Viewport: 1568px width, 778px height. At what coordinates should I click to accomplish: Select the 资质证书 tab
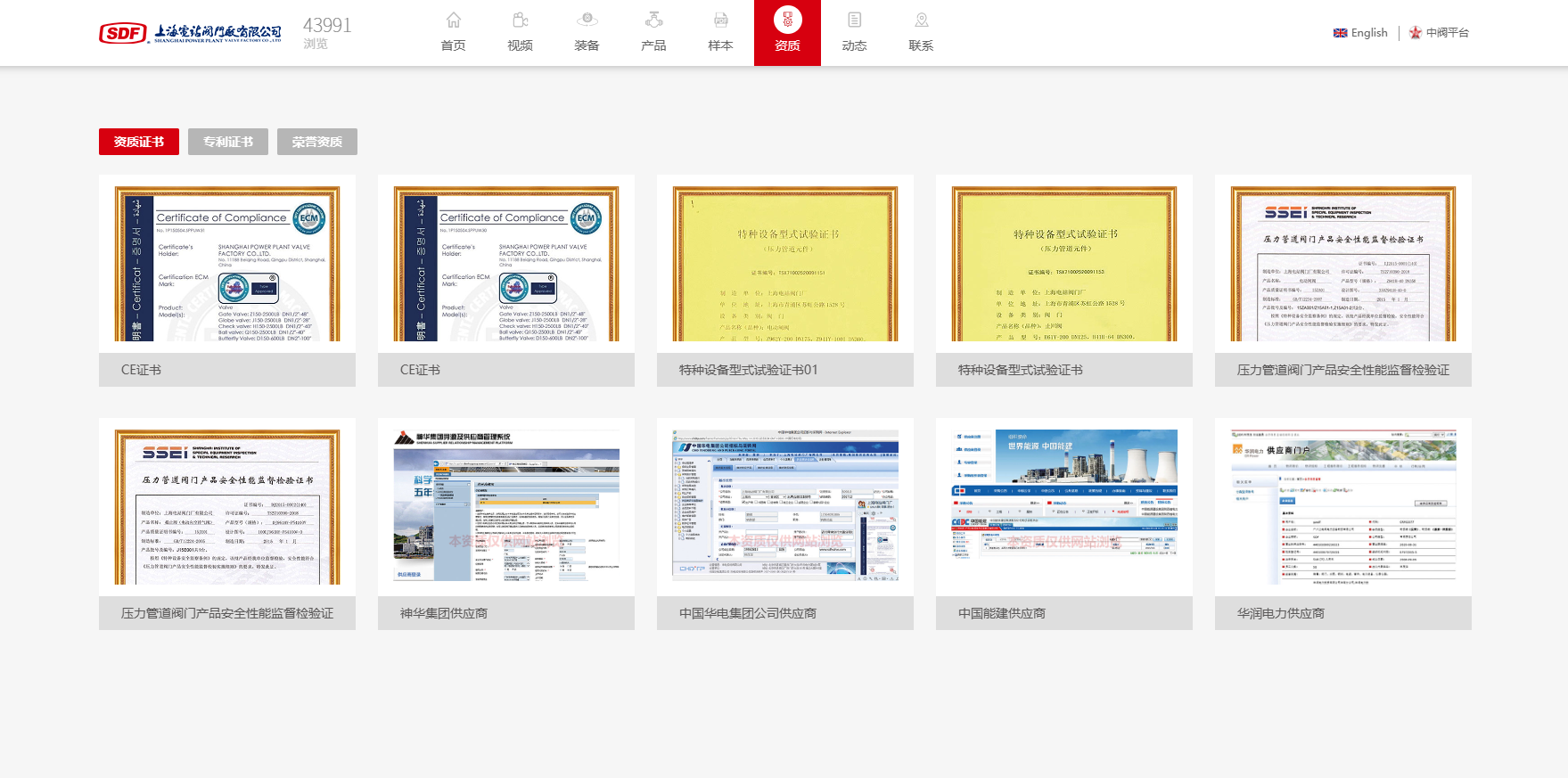139,142
